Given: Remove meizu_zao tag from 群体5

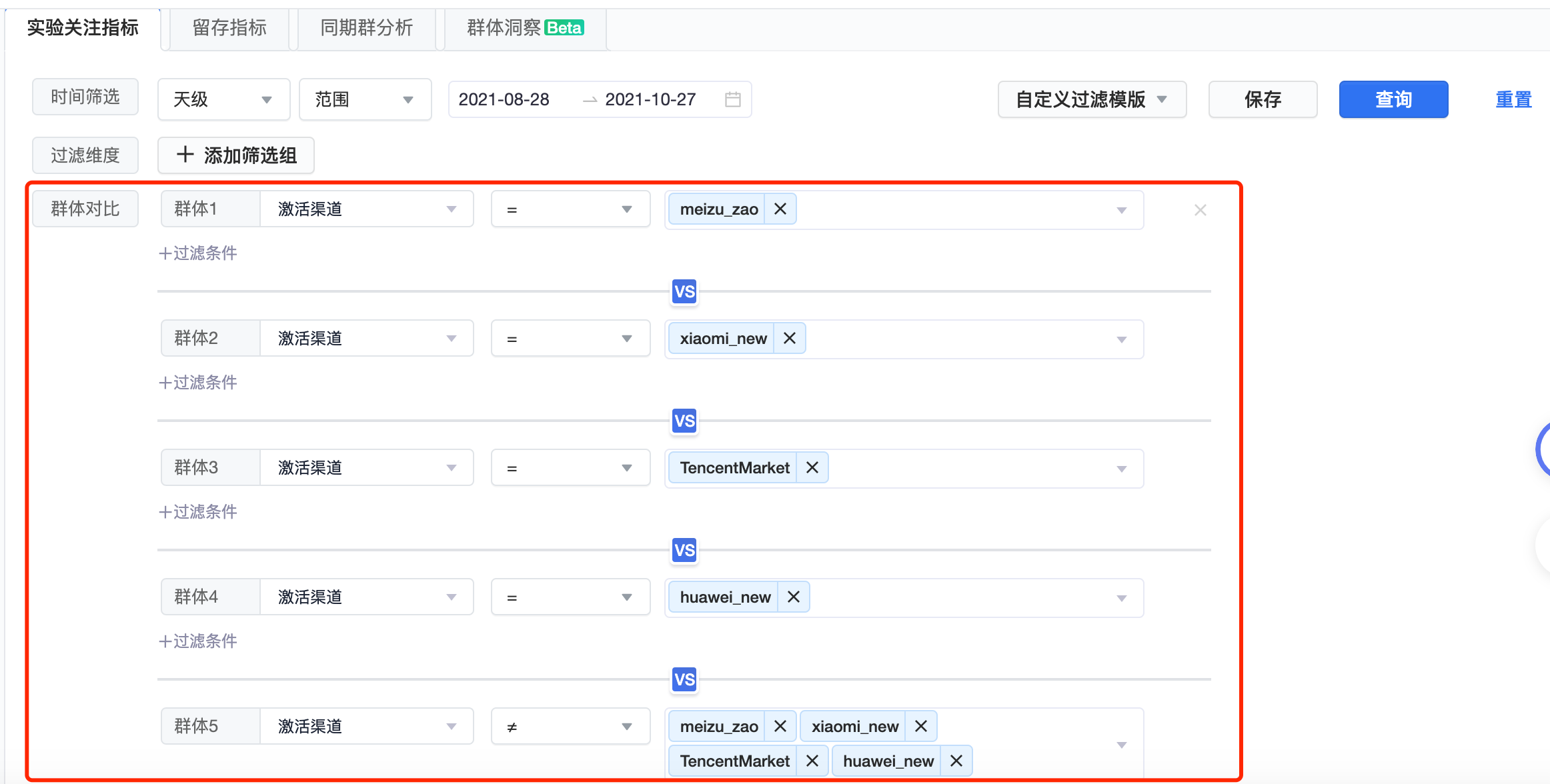Looking at the screenshot, I should [x=780, y=727].
